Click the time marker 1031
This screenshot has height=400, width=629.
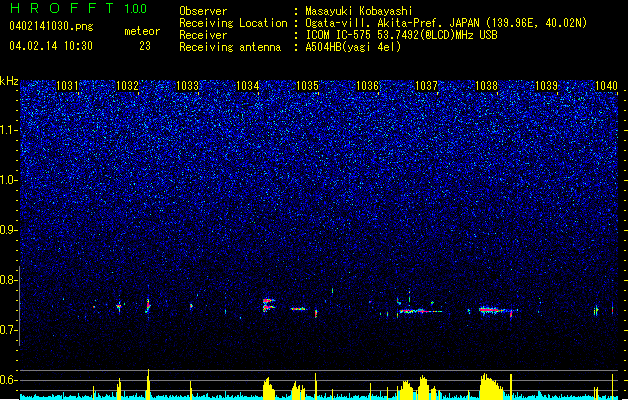pos(67,86)
